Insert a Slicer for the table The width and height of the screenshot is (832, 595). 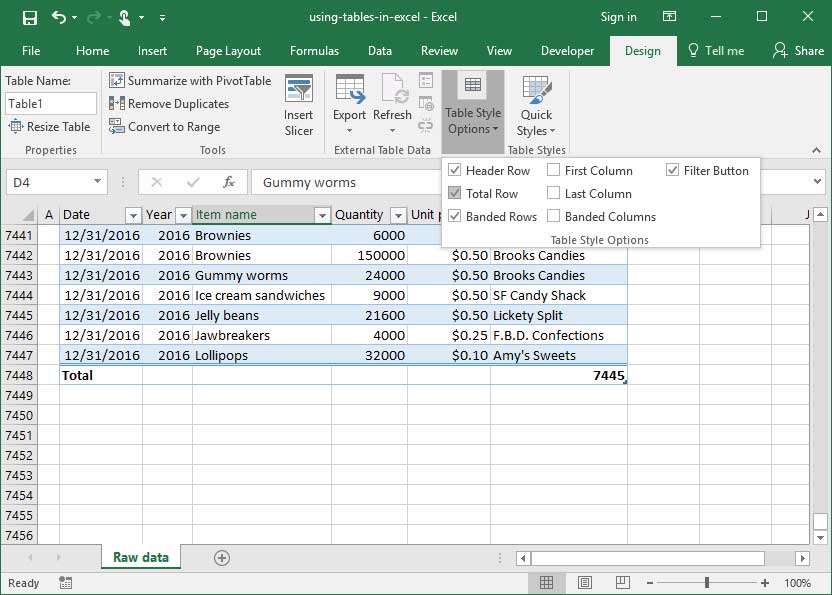point(298,104)
